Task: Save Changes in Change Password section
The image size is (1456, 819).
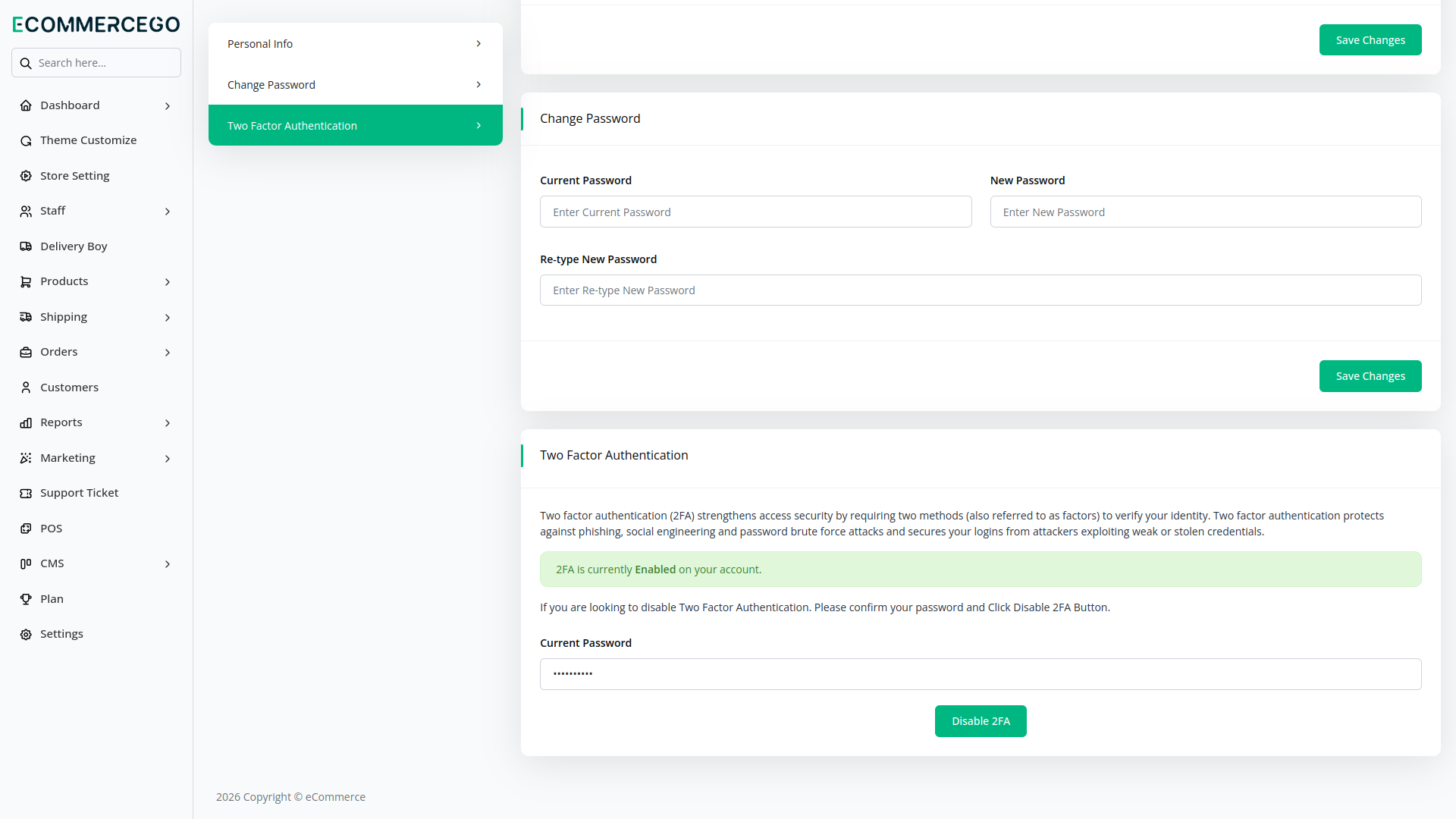Action: pyautogui.click(x=1370, y=376)
